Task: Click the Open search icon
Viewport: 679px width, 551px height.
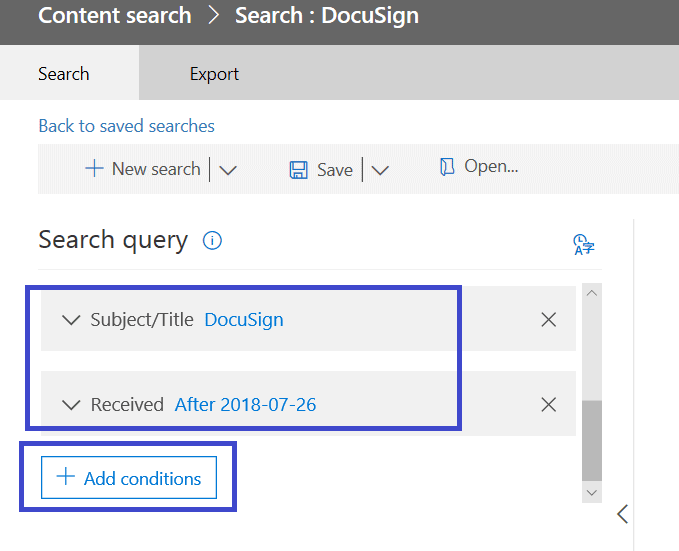Action: tap(447, 167)
